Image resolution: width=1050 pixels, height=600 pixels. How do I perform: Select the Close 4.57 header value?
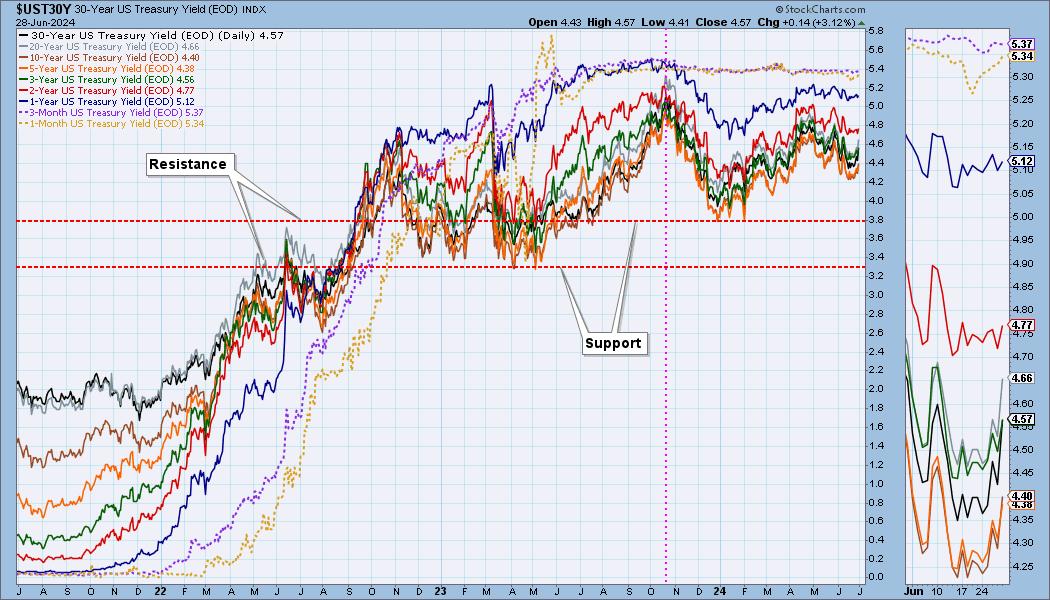[723, 22]
